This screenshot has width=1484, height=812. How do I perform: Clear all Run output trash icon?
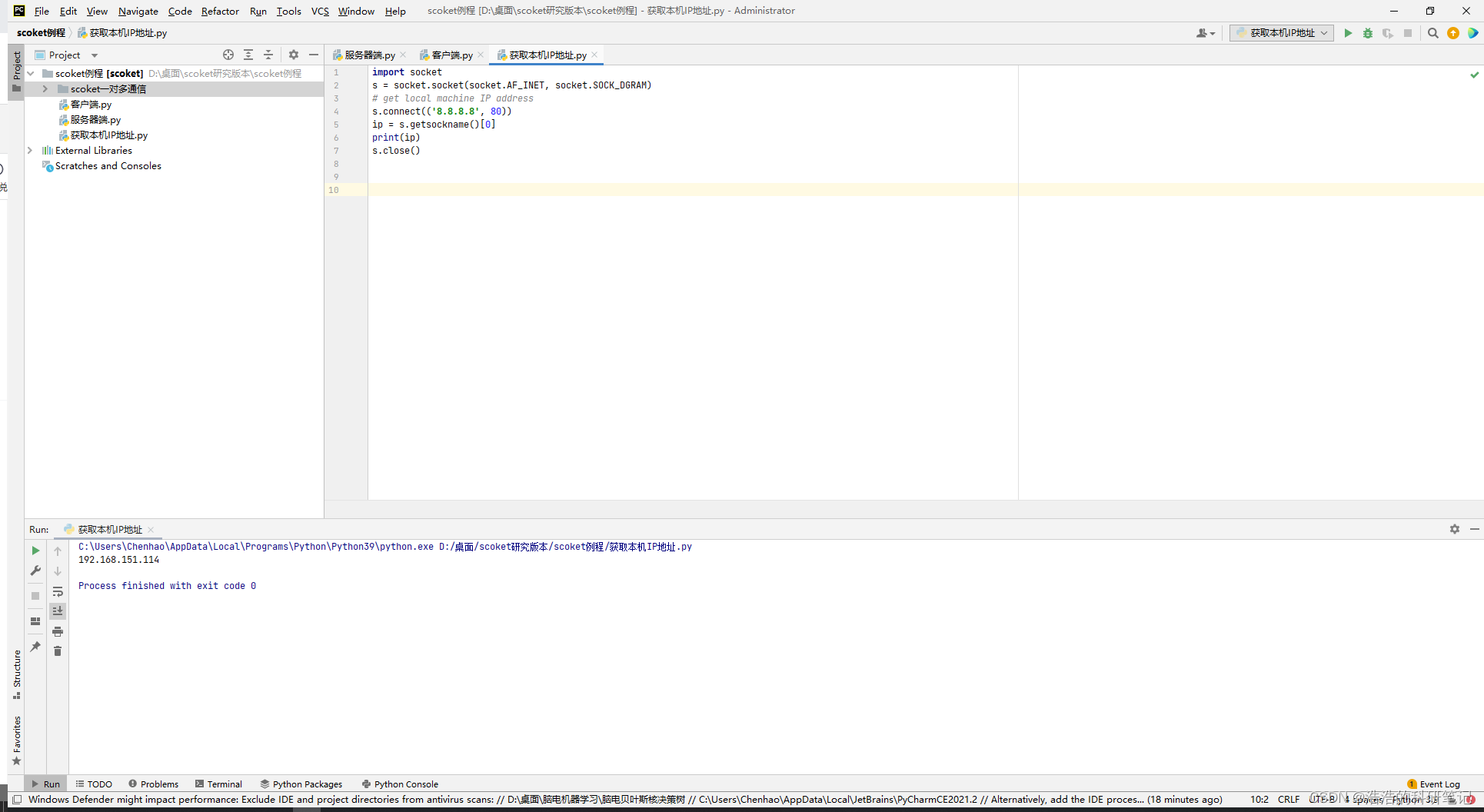pos(58,651)
